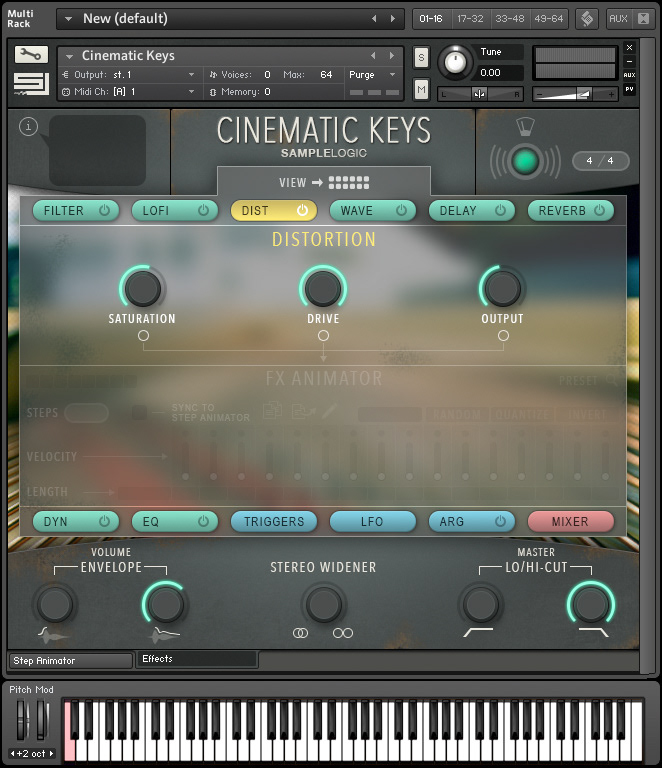Click the low-cut curve icon

(x=478, y=632)
